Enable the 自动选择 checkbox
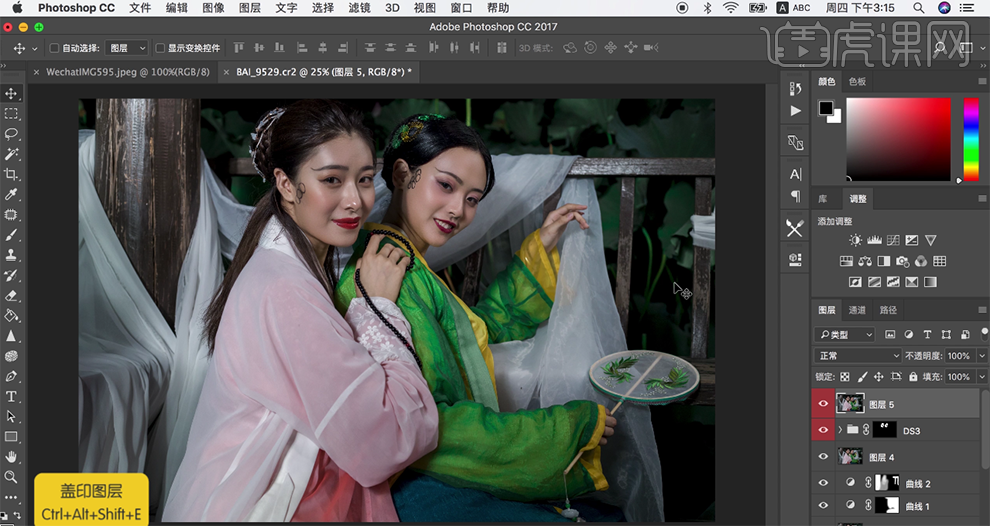Viewport: 990px width, 526px height. click(x=54, y=48)
